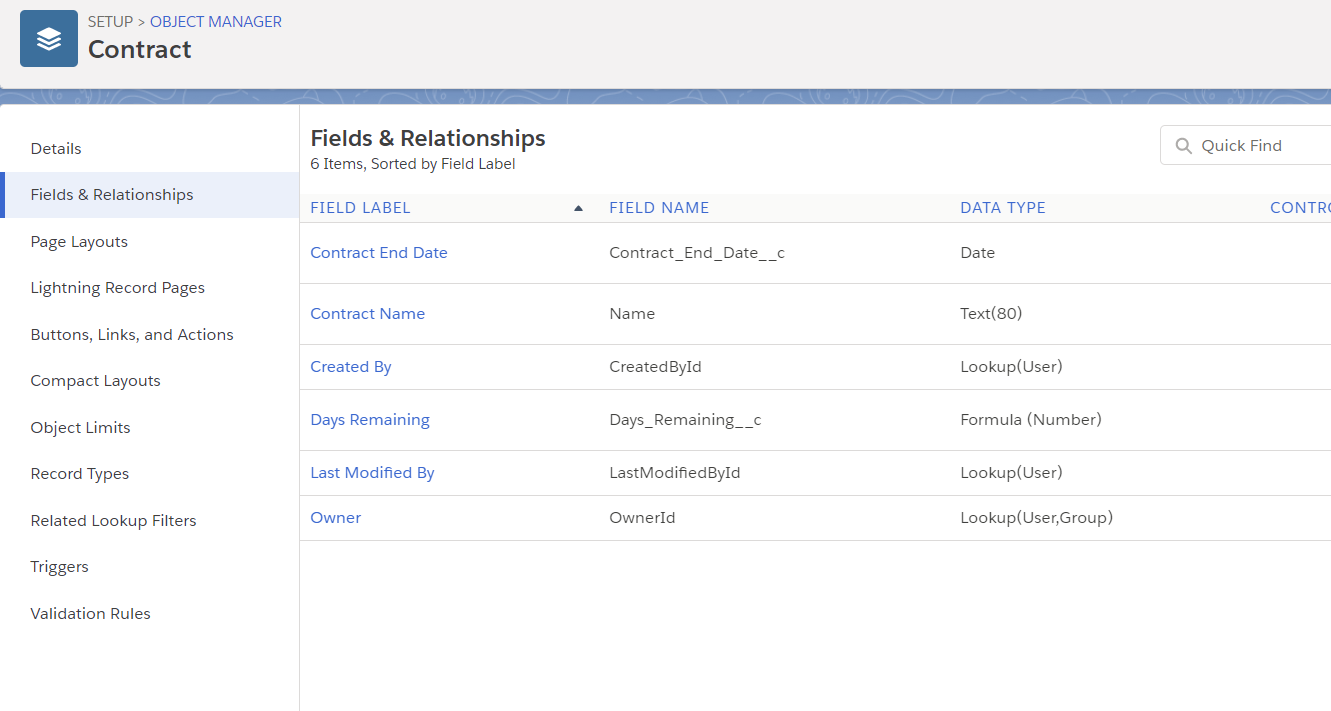Select Fields & Relationships in sidebar

112,195
